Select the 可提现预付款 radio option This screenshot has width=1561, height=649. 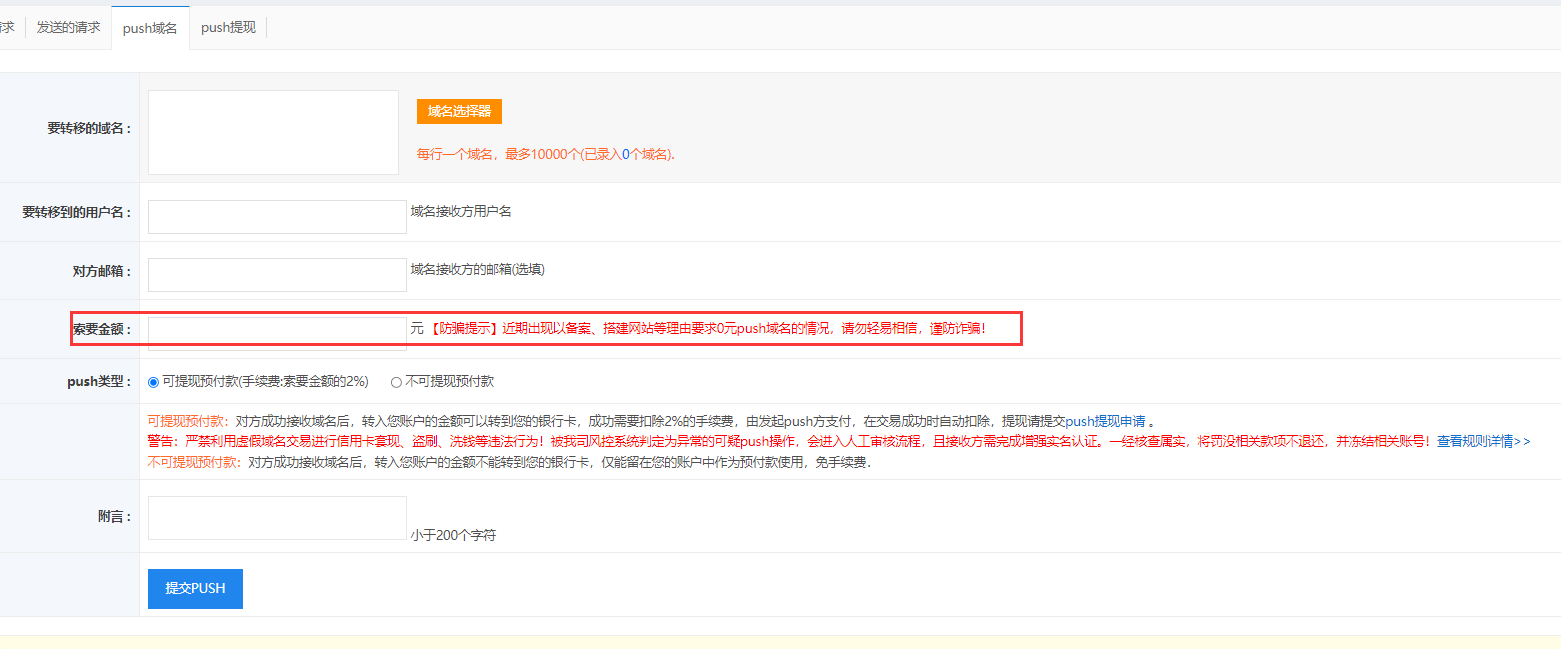(153, 382)
